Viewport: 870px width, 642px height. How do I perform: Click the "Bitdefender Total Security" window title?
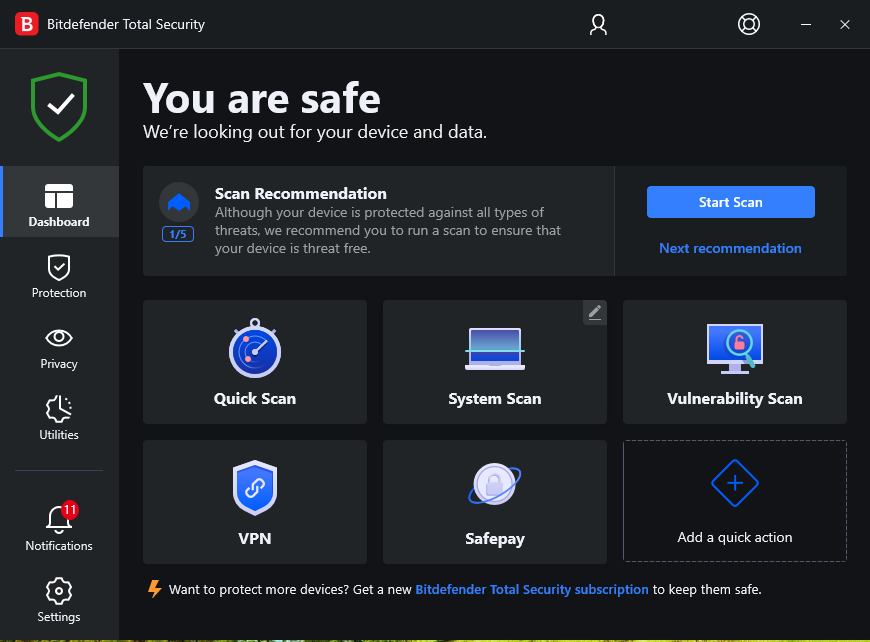click(x=126, y=24)
